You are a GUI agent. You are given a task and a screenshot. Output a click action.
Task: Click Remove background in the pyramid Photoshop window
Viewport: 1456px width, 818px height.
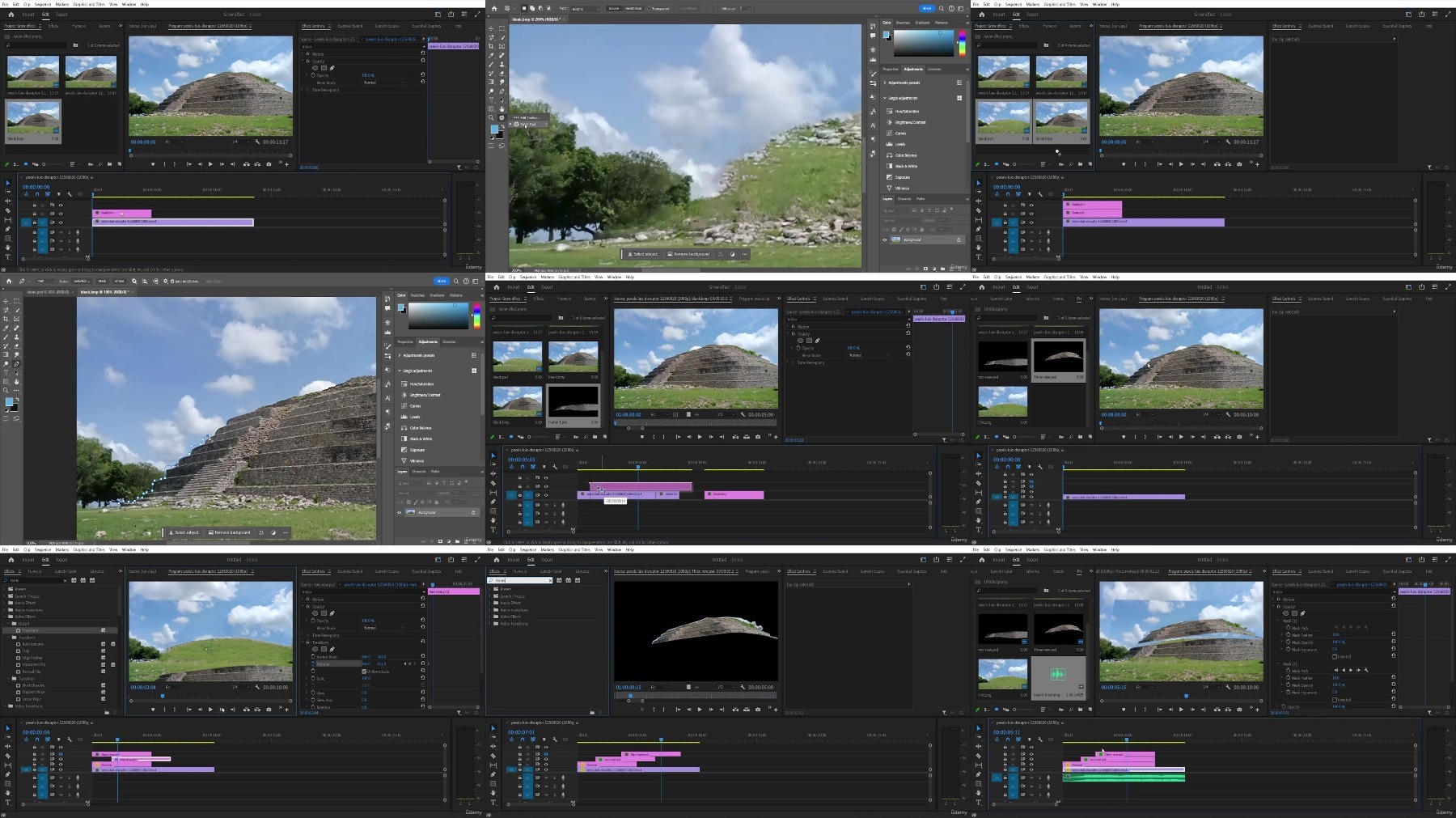tap(229, 532)
